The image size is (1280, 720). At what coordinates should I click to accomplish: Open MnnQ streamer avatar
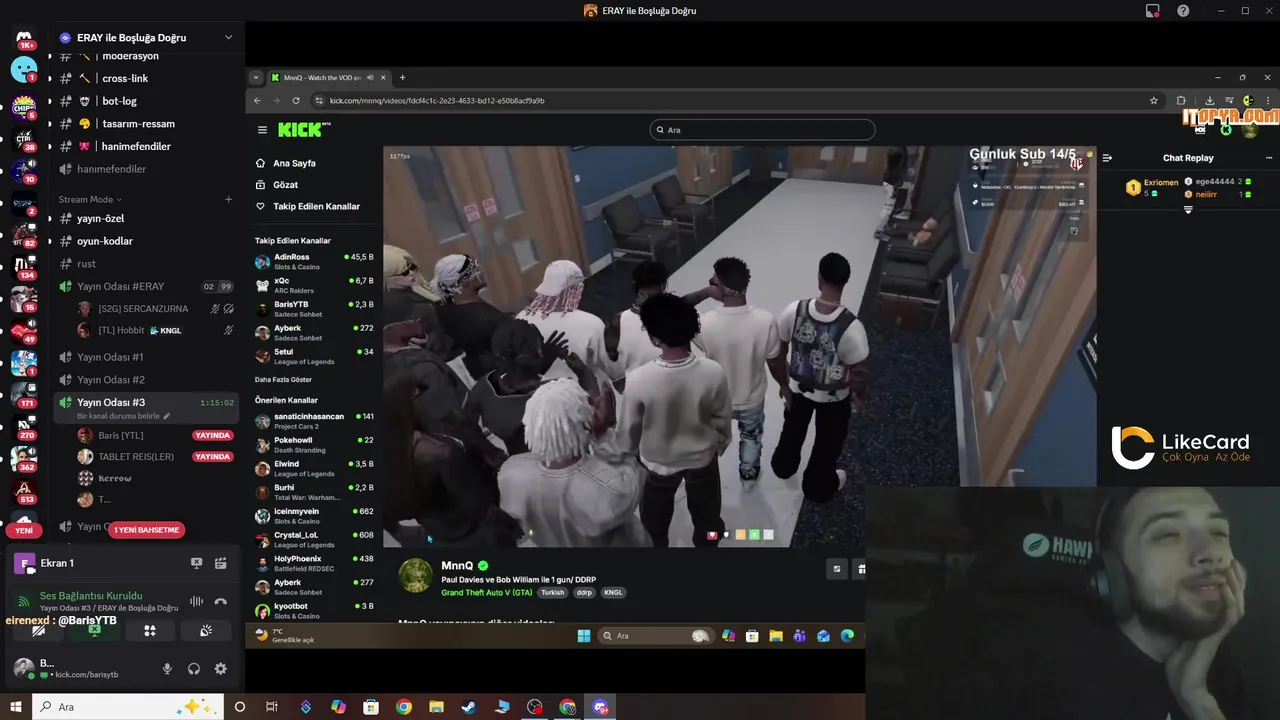point(416,575)
